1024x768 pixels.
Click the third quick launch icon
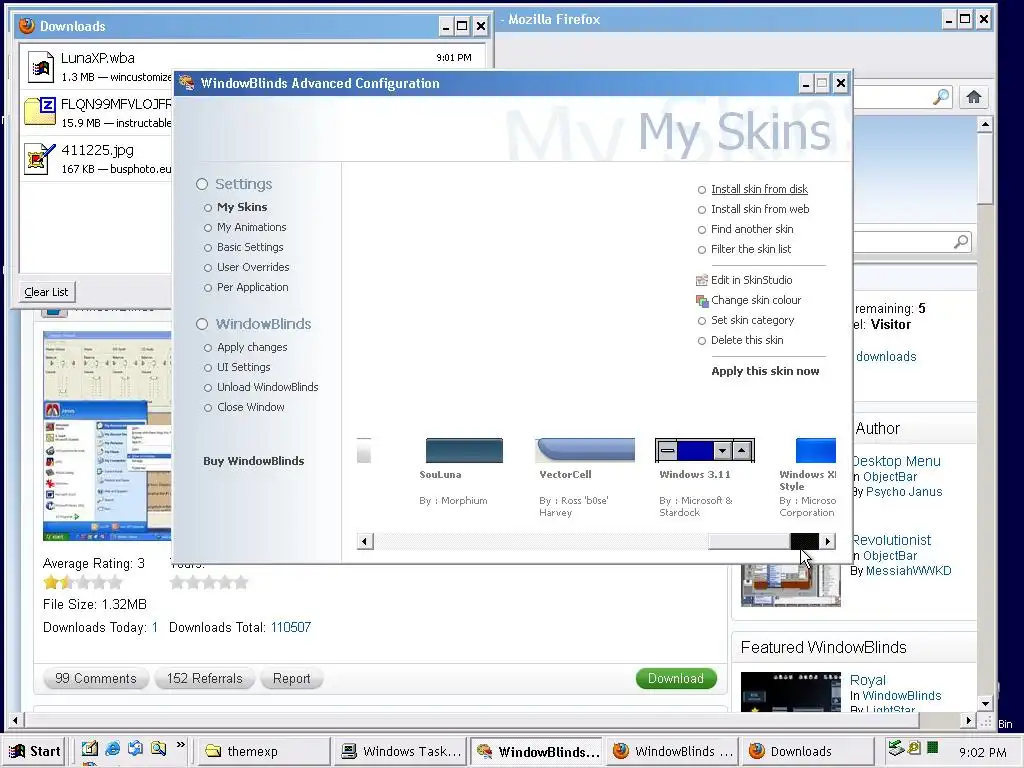(x=135, y=748)
